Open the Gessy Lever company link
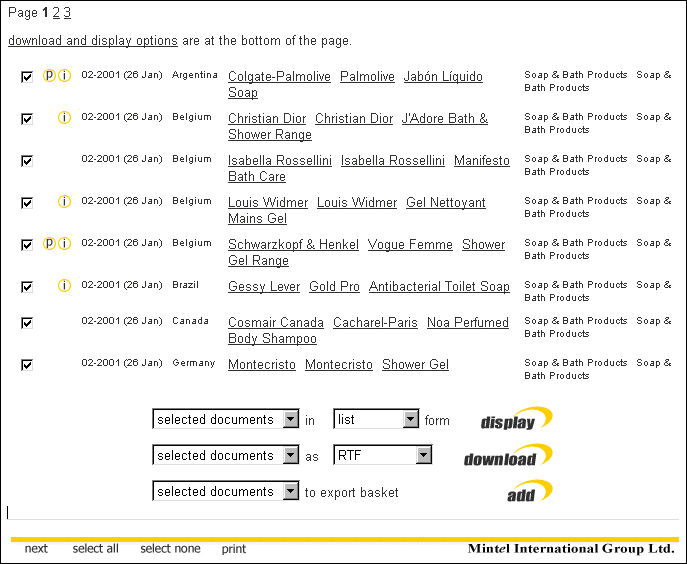Image resolution: width=687 pixels, height=564 pixels. click(264, 287)
